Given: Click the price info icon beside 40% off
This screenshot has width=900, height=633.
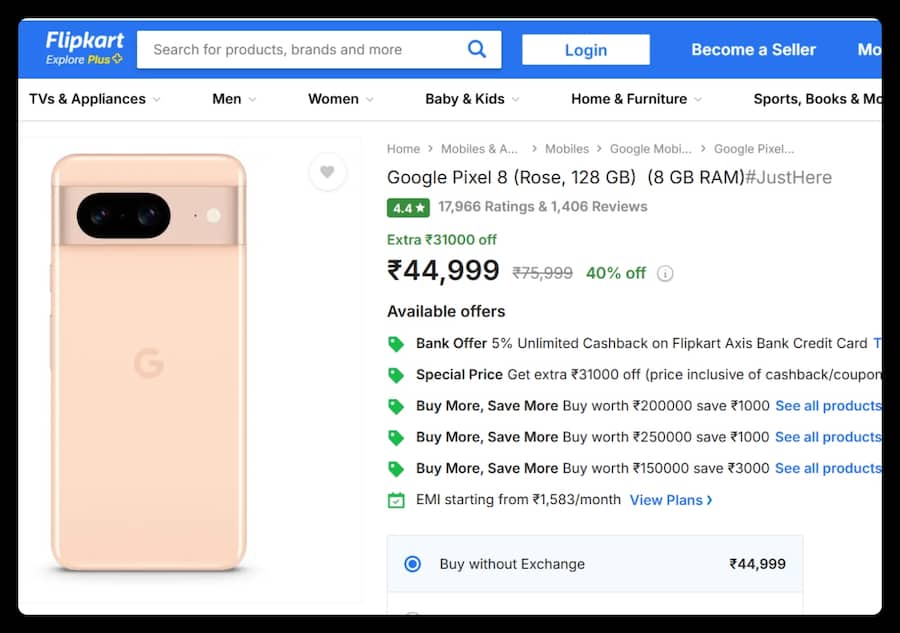Looking at the screenshot, I should [x=666, y=273].
